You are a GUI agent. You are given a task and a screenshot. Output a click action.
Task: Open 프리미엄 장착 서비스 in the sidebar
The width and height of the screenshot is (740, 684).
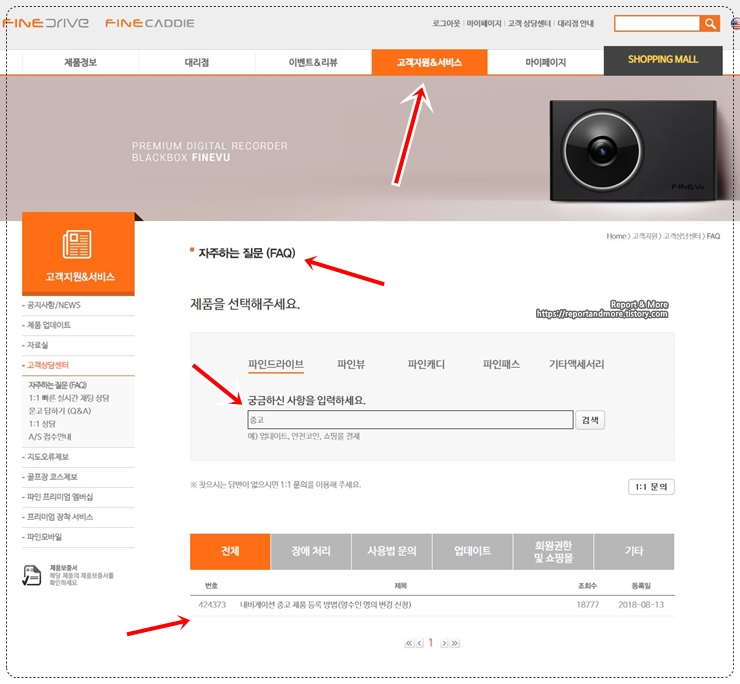60,517
